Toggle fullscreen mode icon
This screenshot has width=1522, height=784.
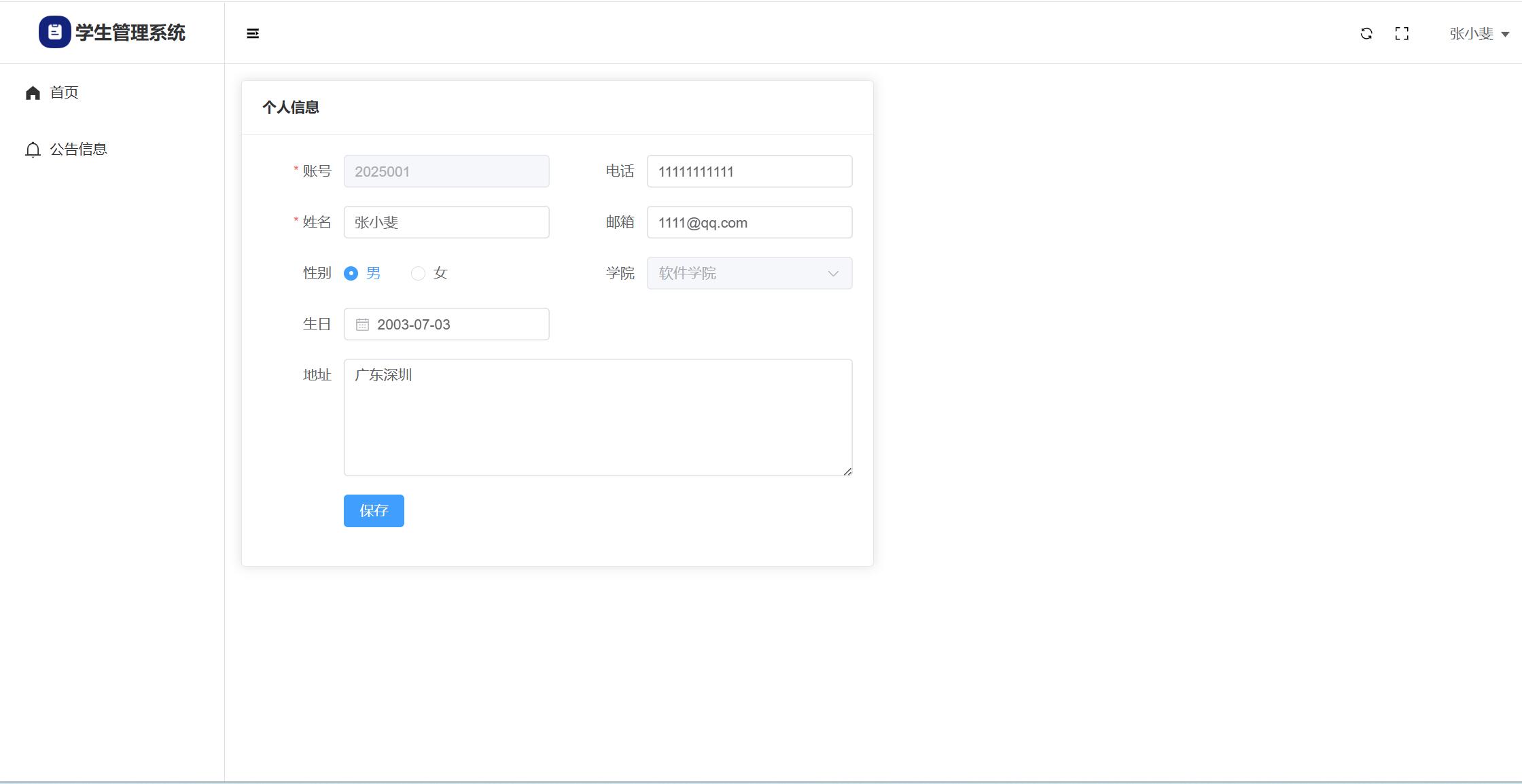point(1402,33)
